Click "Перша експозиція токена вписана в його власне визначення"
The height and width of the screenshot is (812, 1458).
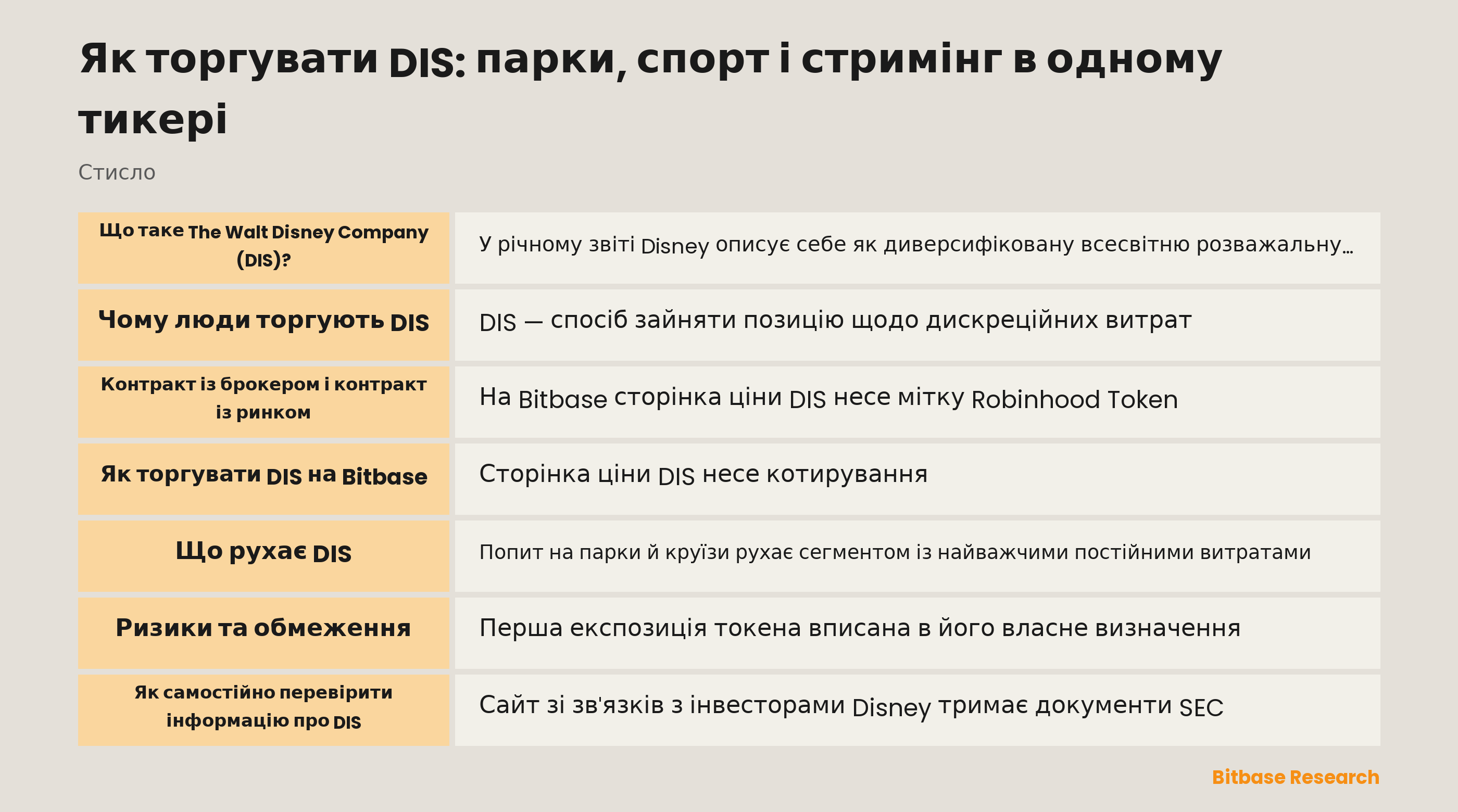(860, 628)
